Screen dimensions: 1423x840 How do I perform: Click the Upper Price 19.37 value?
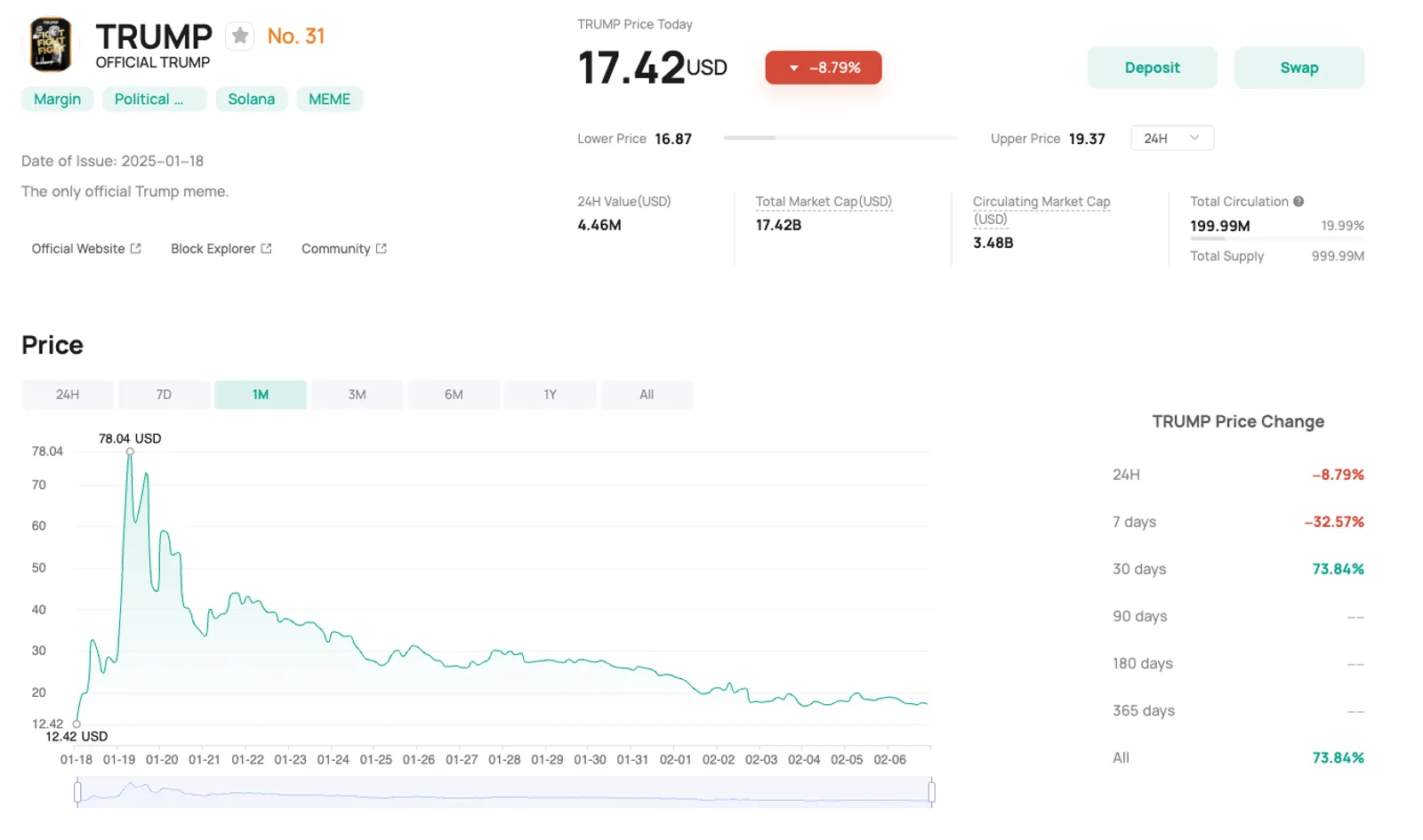tap(1087, 140)
